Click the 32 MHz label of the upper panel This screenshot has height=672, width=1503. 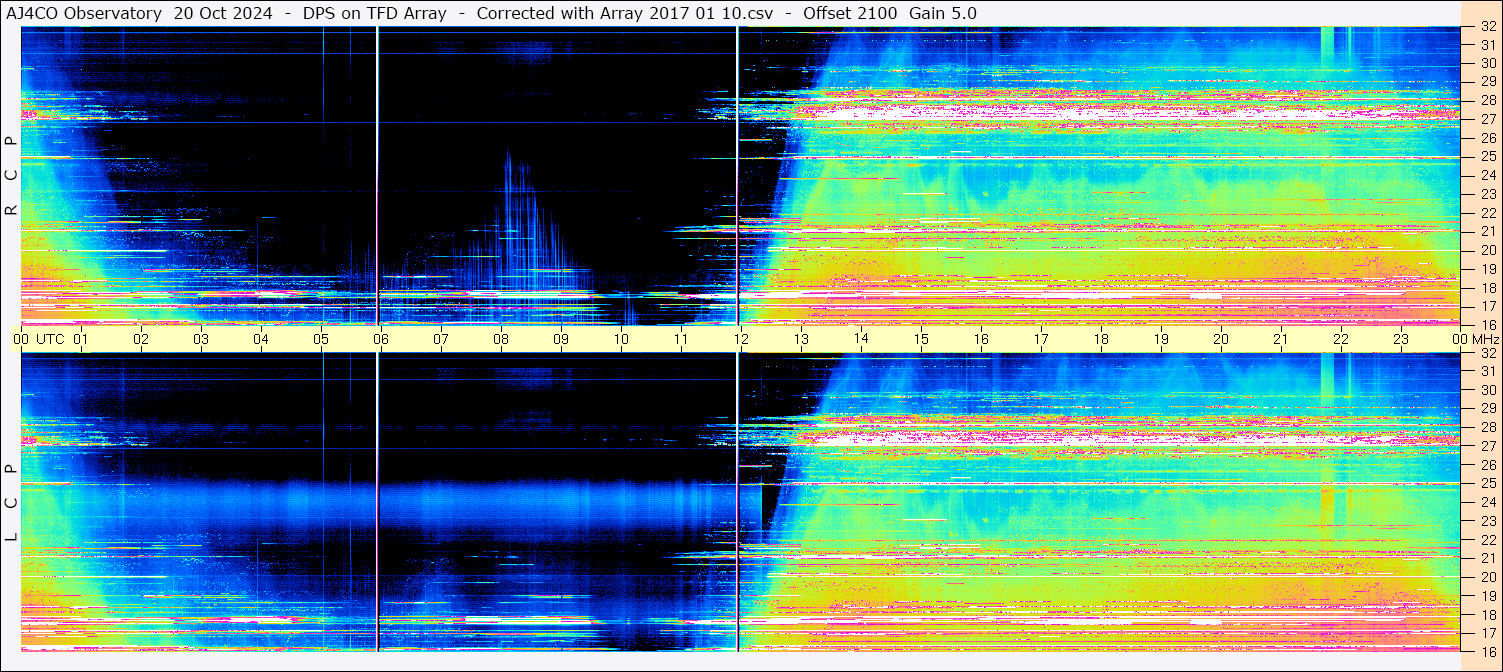pos(1487,28)
